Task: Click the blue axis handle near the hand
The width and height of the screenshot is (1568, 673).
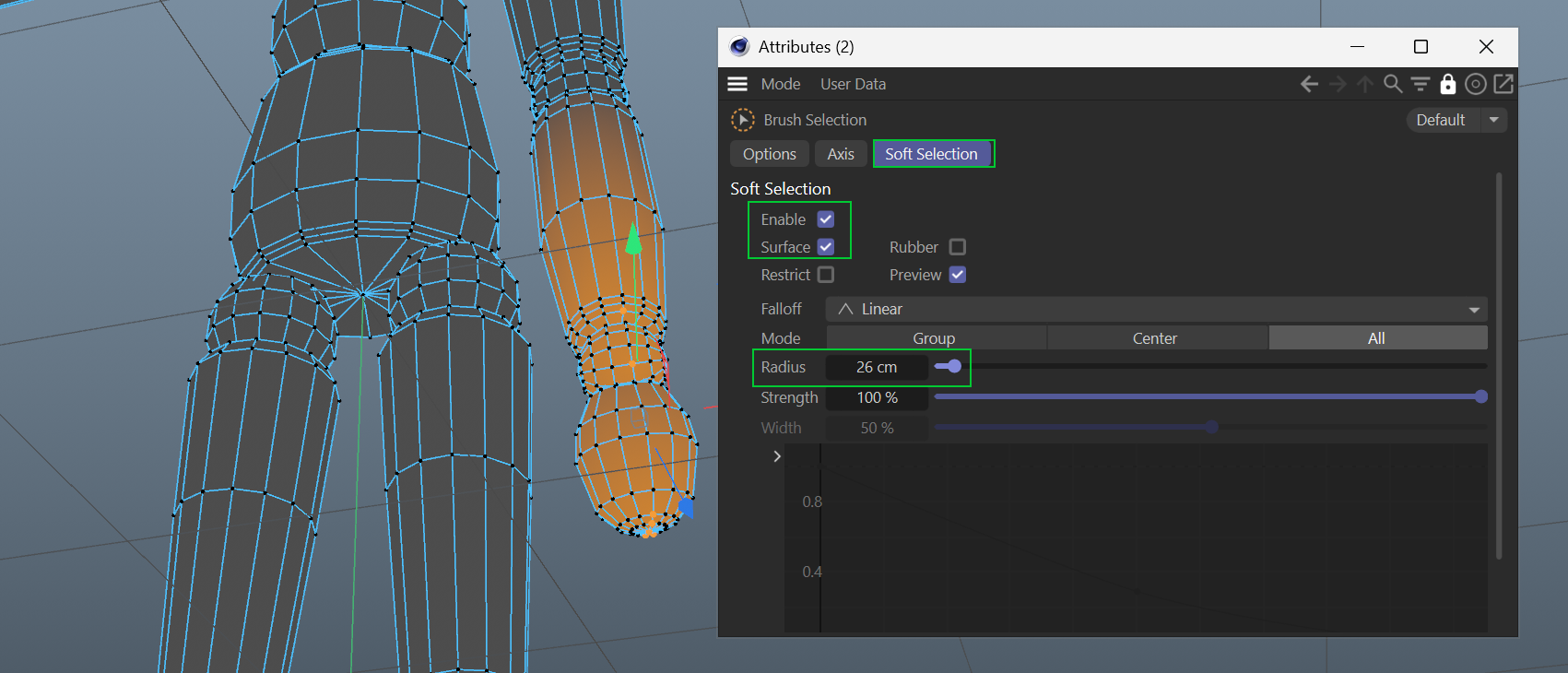Action: pyautogui.click(x=686, y=505)
